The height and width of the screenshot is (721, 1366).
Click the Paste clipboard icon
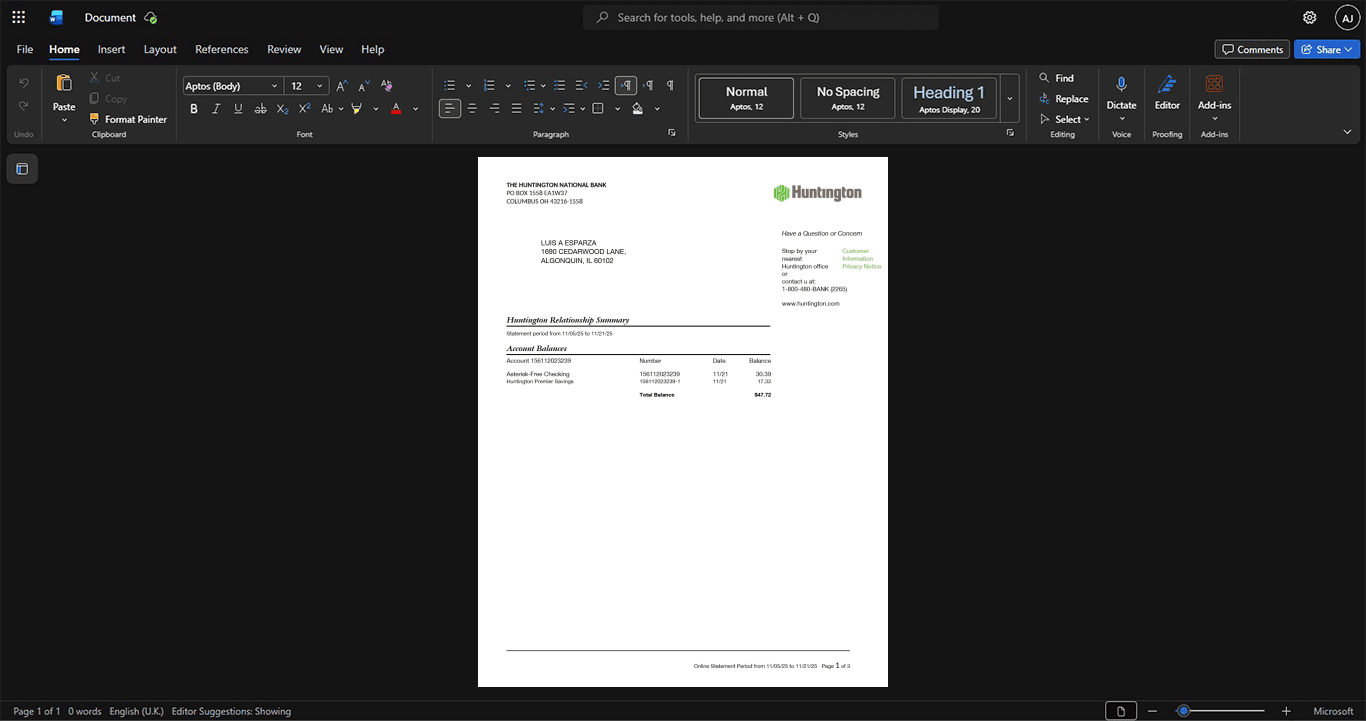(64, 84)
